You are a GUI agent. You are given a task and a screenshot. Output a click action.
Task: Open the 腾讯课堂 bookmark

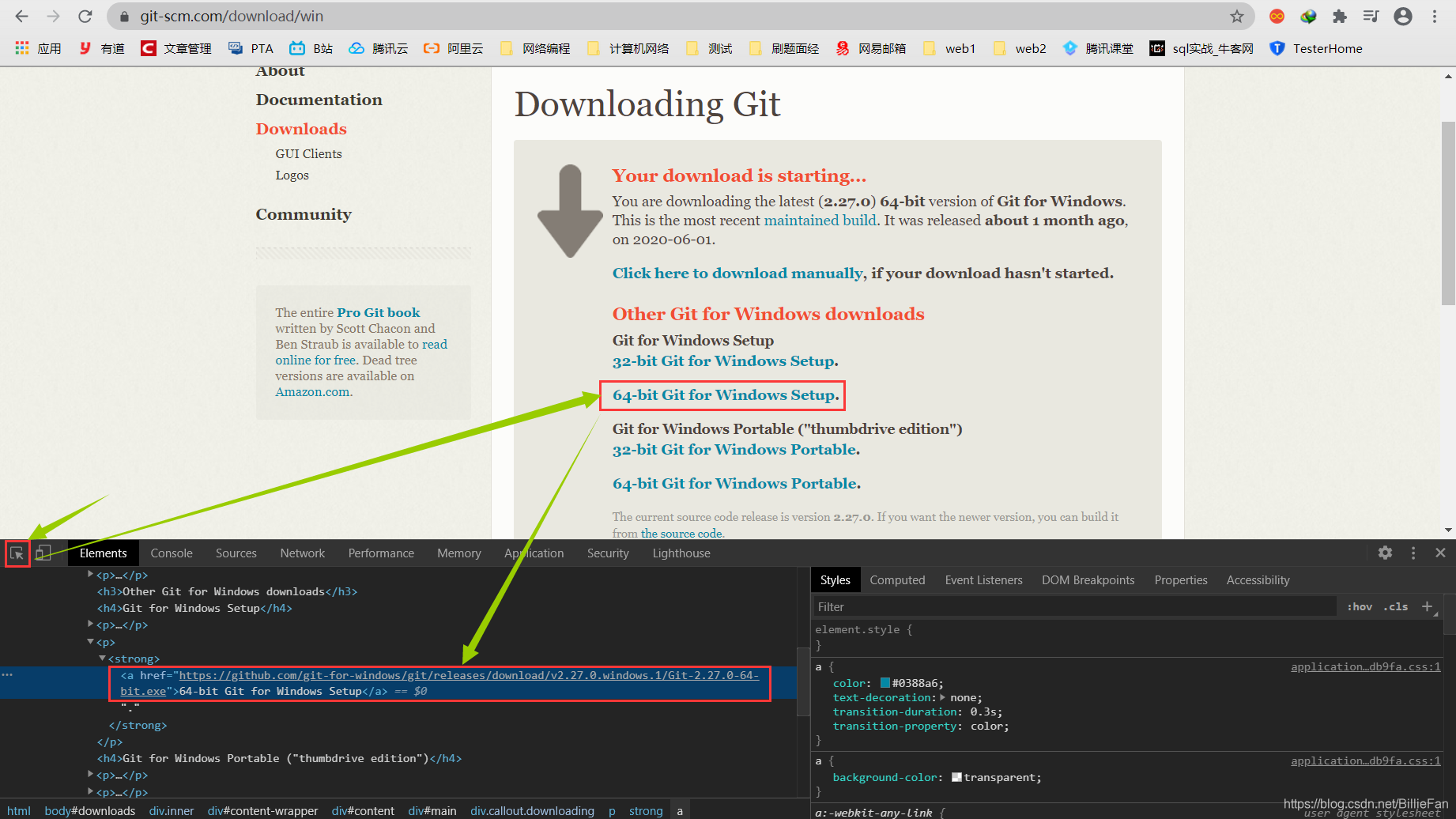(1098, 48)
